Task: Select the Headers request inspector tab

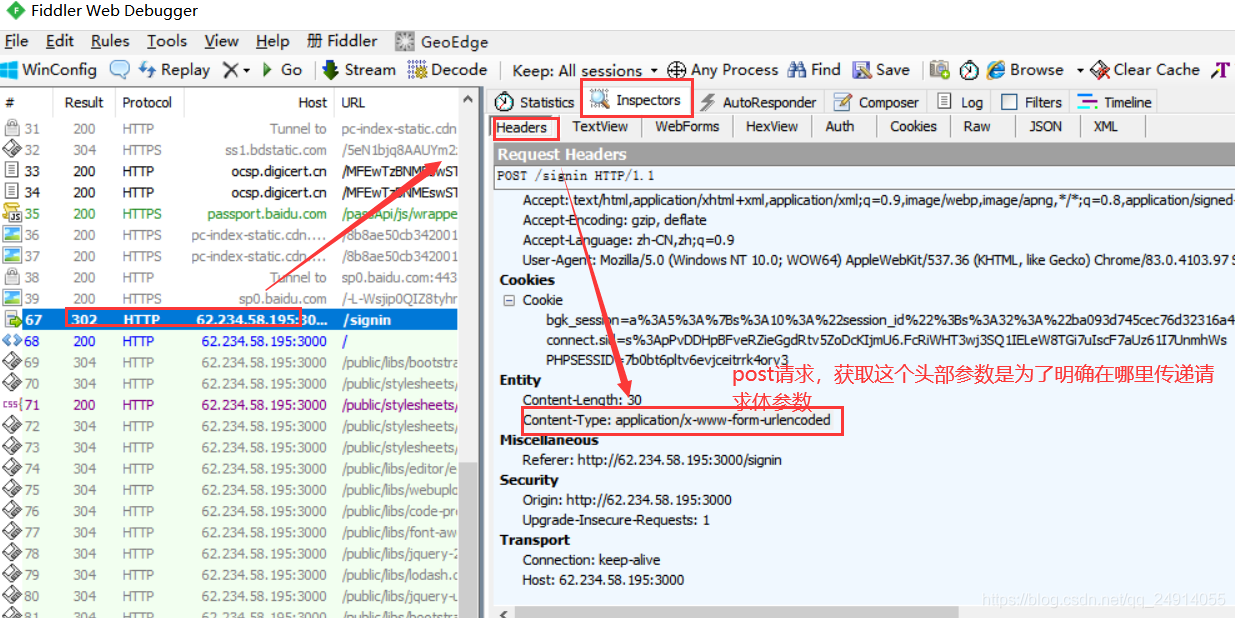Action: 522,127
